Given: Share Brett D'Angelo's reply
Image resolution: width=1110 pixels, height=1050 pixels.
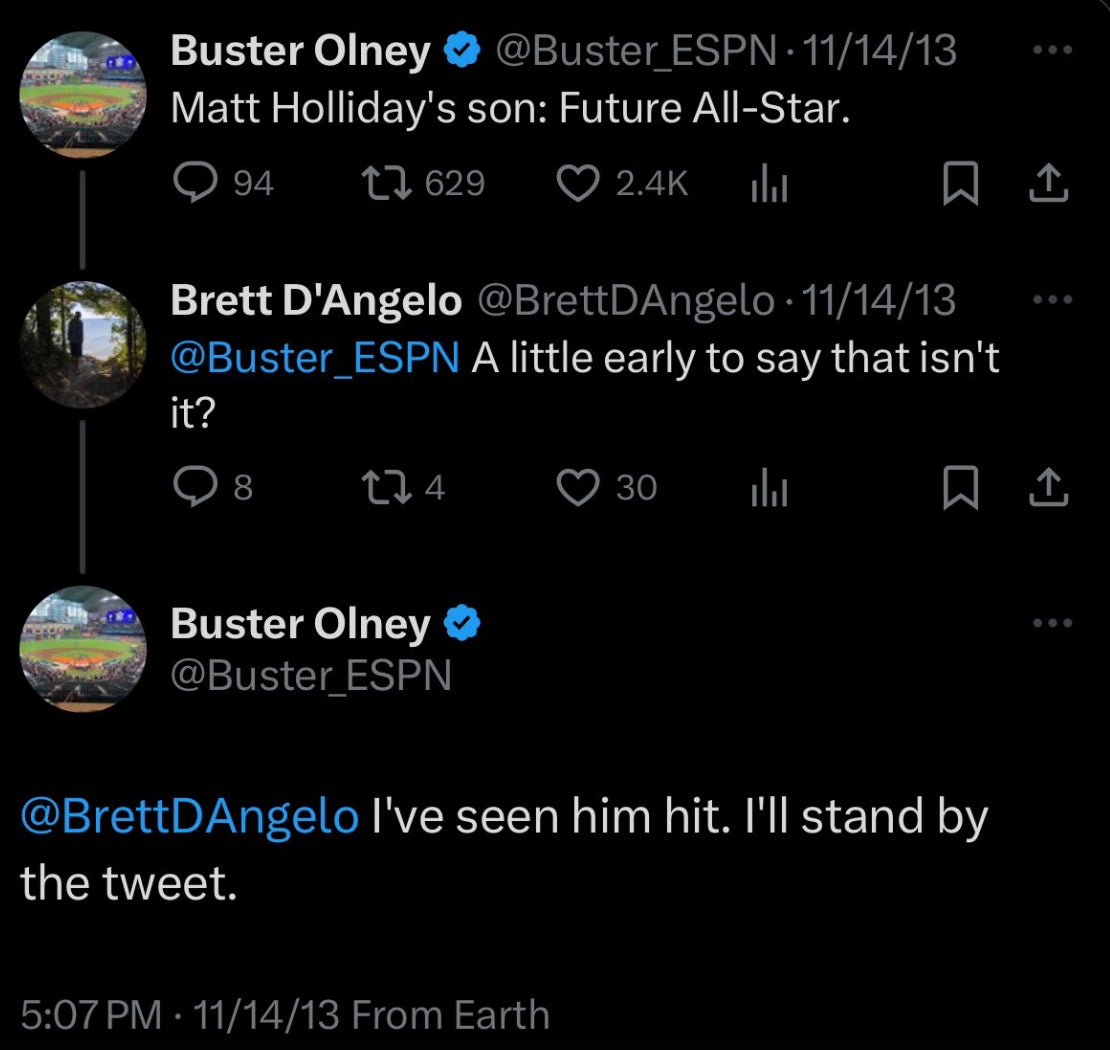Looking at the screenshot, I should coord(1049,487).
